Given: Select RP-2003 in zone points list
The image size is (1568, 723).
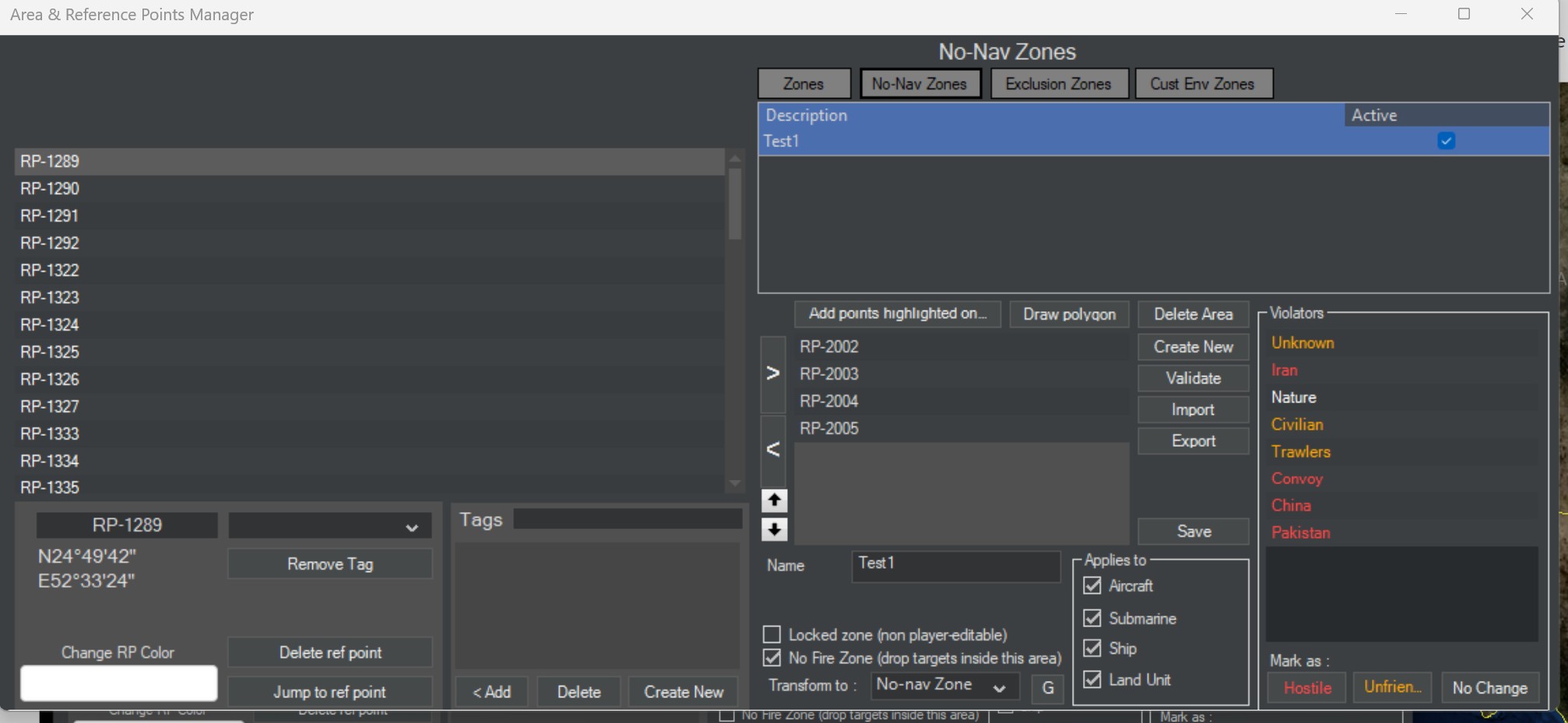Looking at the screenshot, I should coord(962,374).
